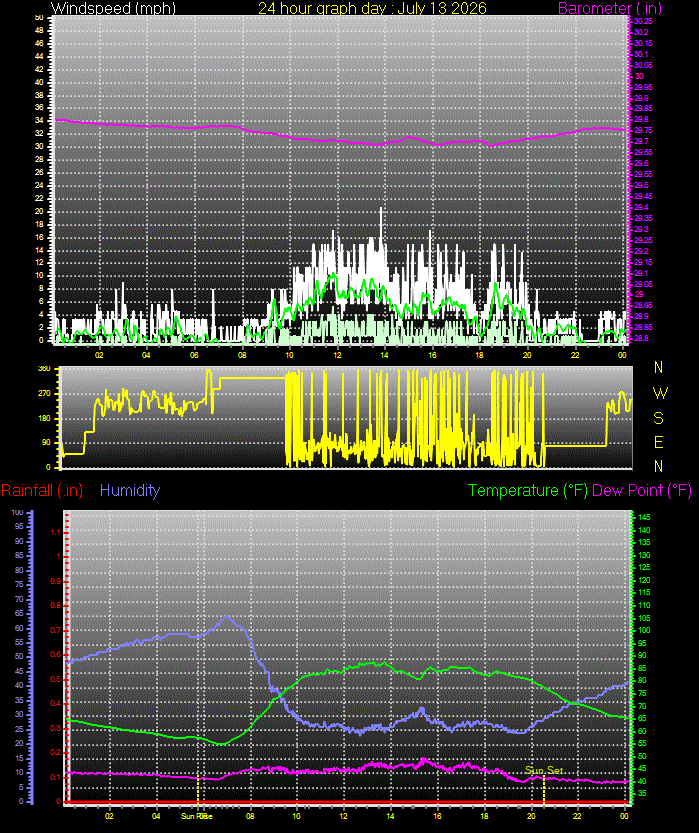
Task: Click the 'W' compass direction label
Action: click(660, 393)
